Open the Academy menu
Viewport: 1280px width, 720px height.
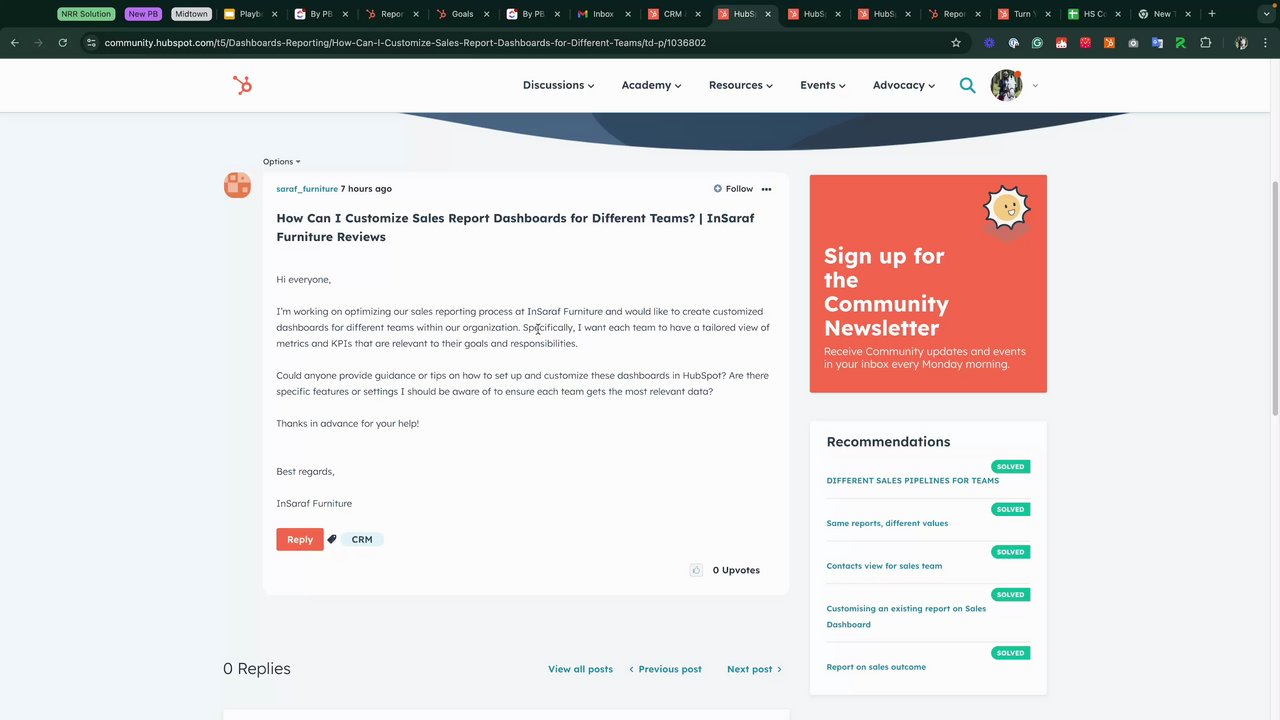651,85
